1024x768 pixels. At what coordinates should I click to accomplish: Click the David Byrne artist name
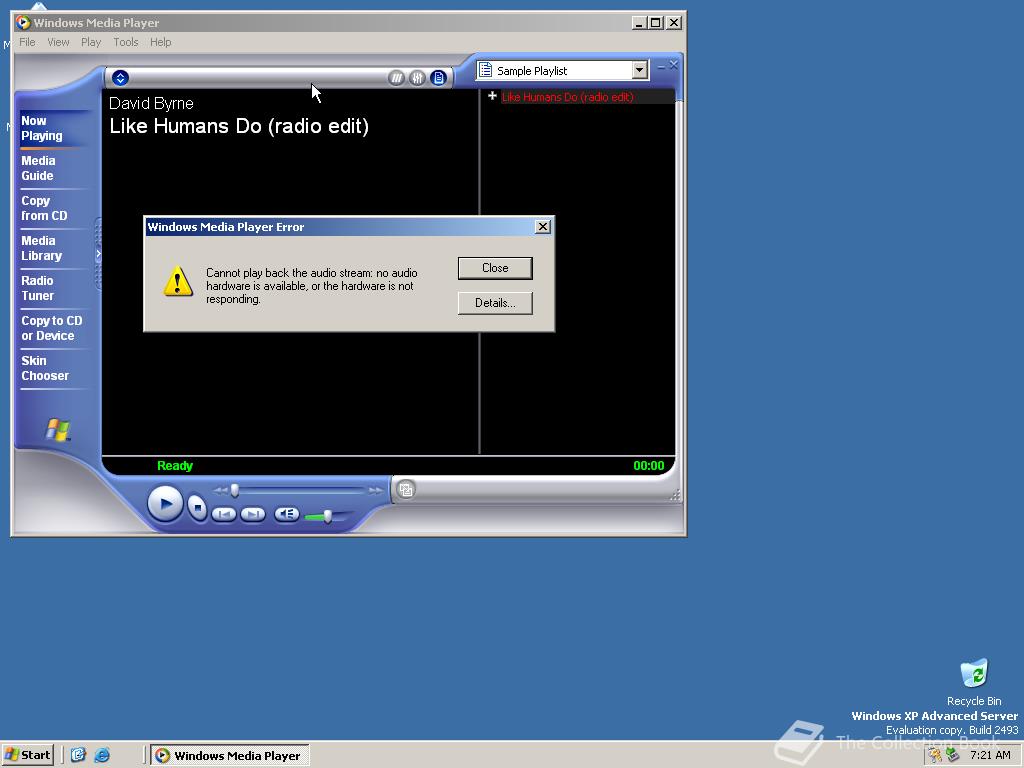[151, 103]
